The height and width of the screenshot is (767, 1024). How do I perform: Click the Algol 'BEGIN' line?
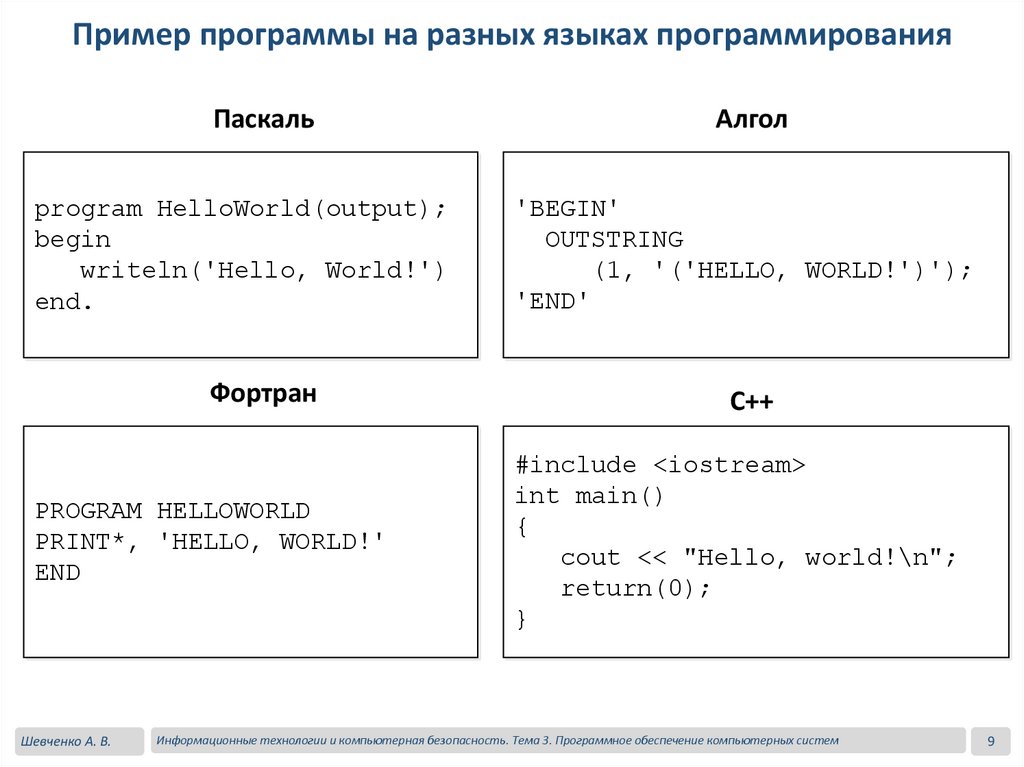point(567,208)
